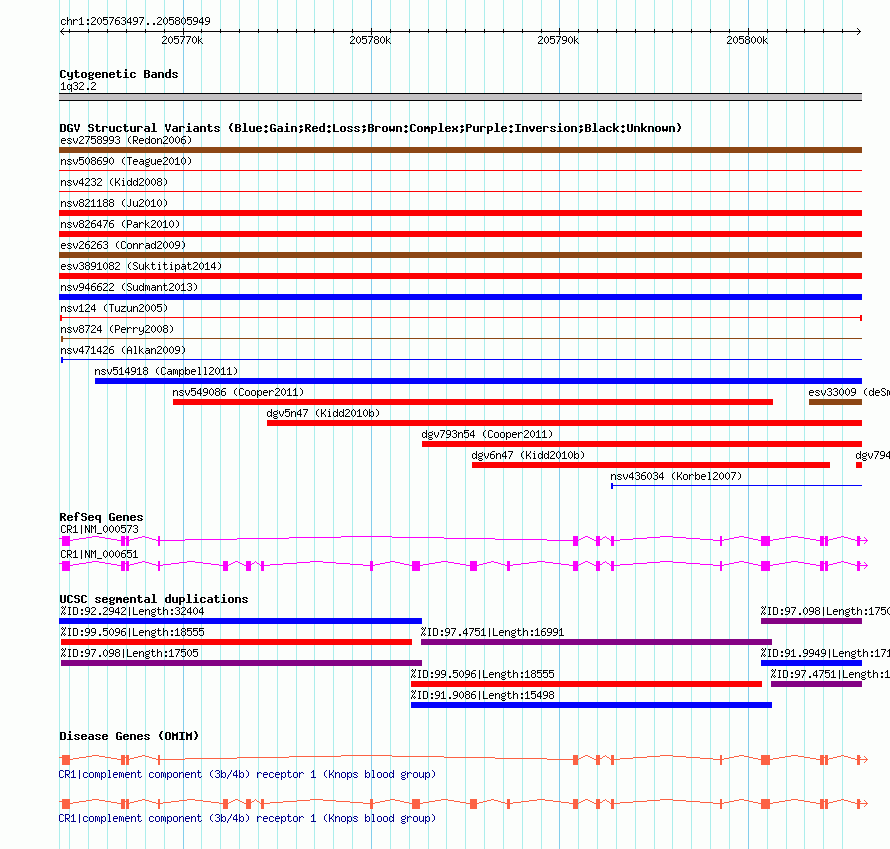Select the nsv821188 (Ju2010) red loss bar
Viewport: 890px width, 849px height.
point(460,213)
